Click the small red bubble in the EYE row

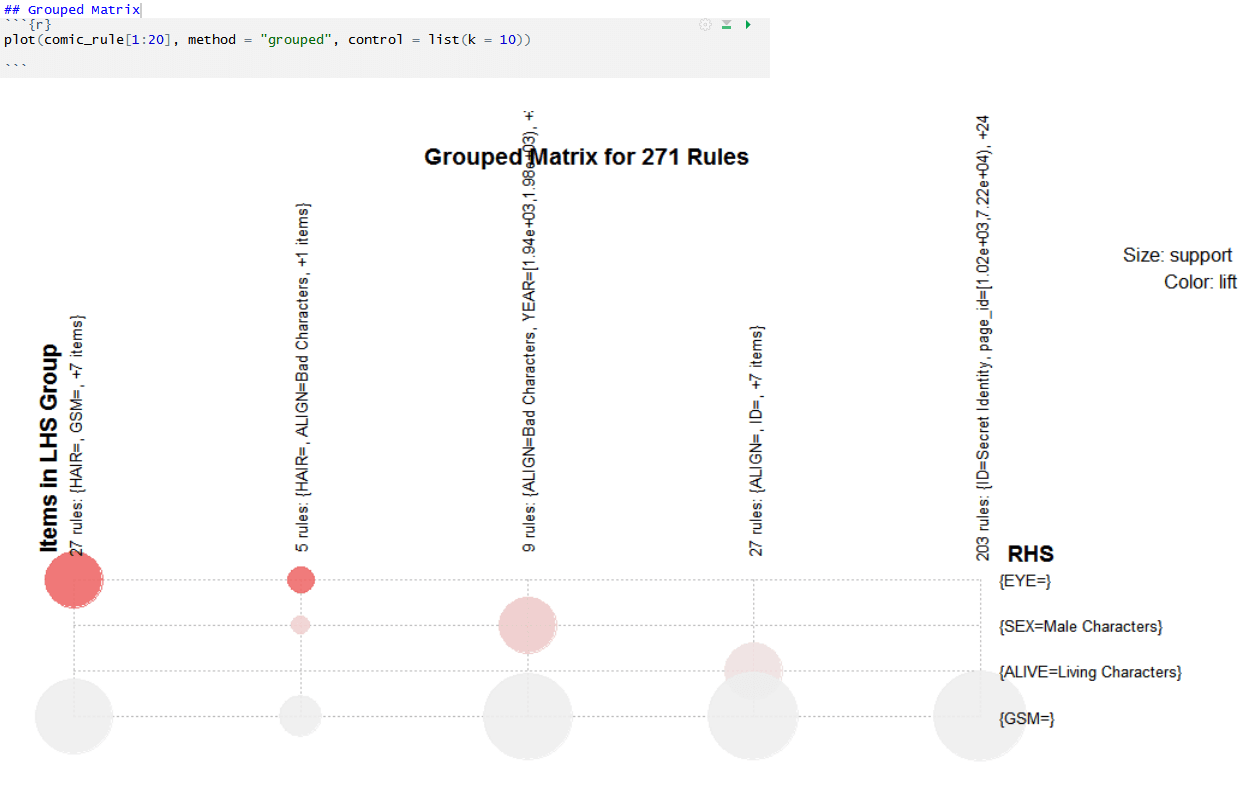301,580
